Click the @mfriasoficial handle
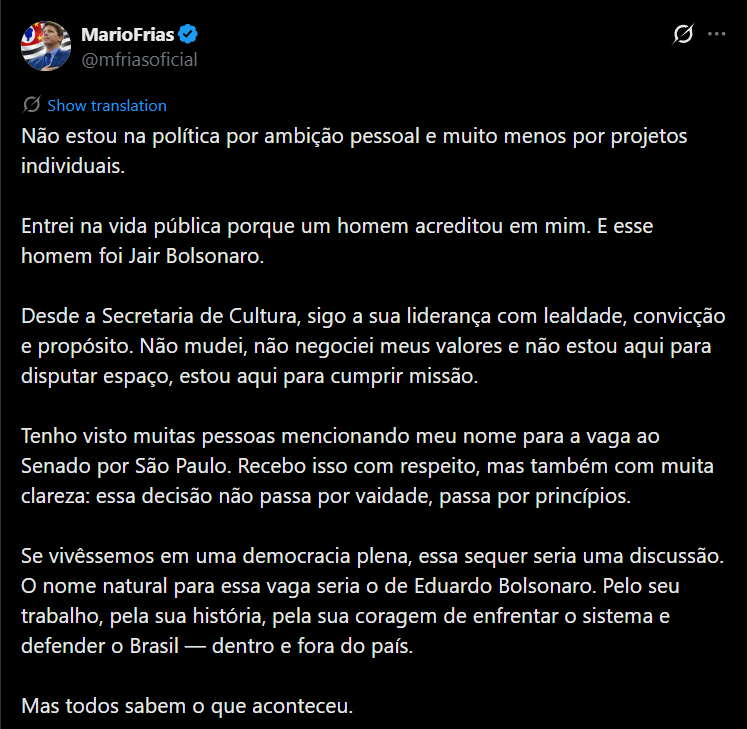Viewport: 747px width, 729px height. click(139, 59)
